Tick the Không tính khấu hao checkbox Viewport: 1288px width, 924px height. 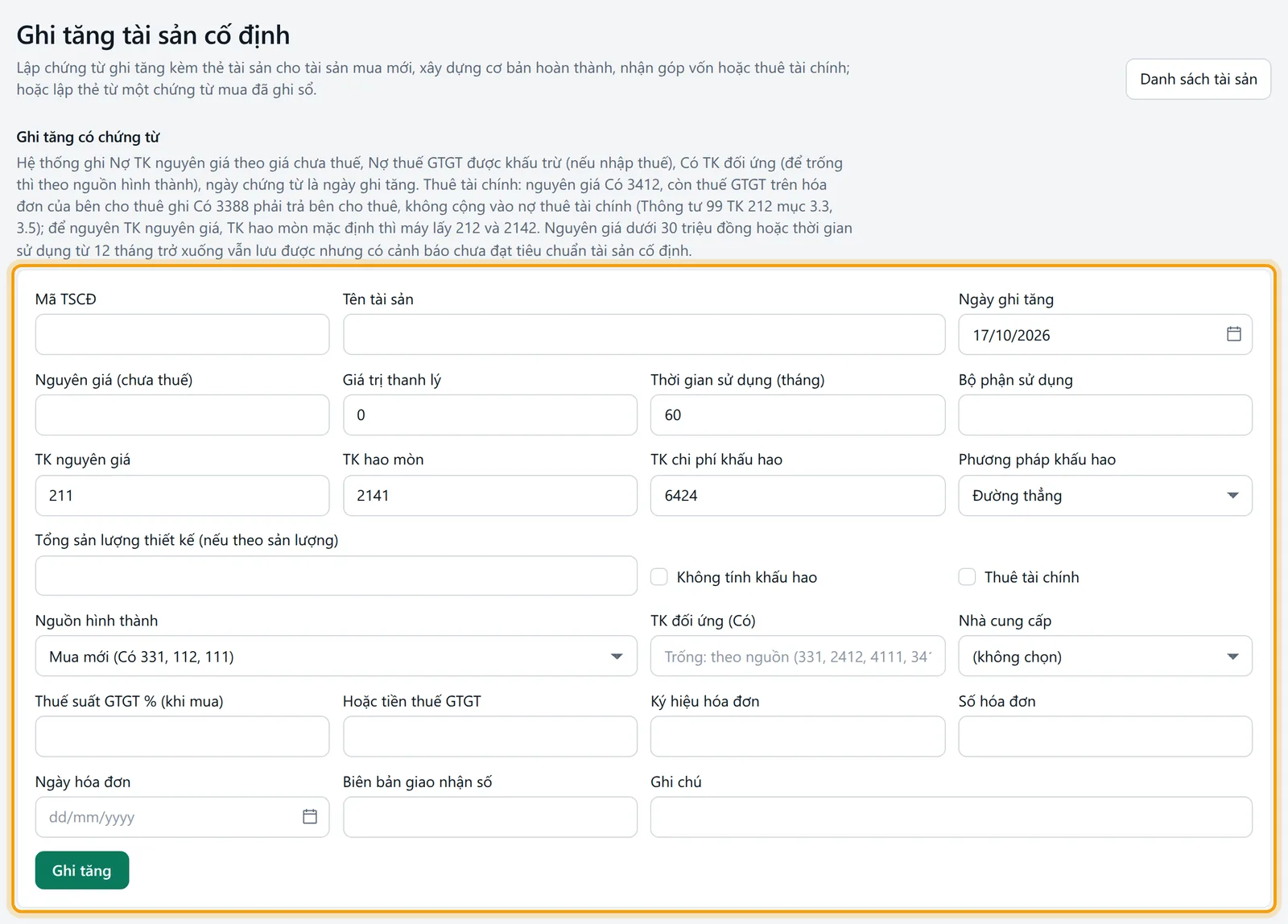[659, 577]
